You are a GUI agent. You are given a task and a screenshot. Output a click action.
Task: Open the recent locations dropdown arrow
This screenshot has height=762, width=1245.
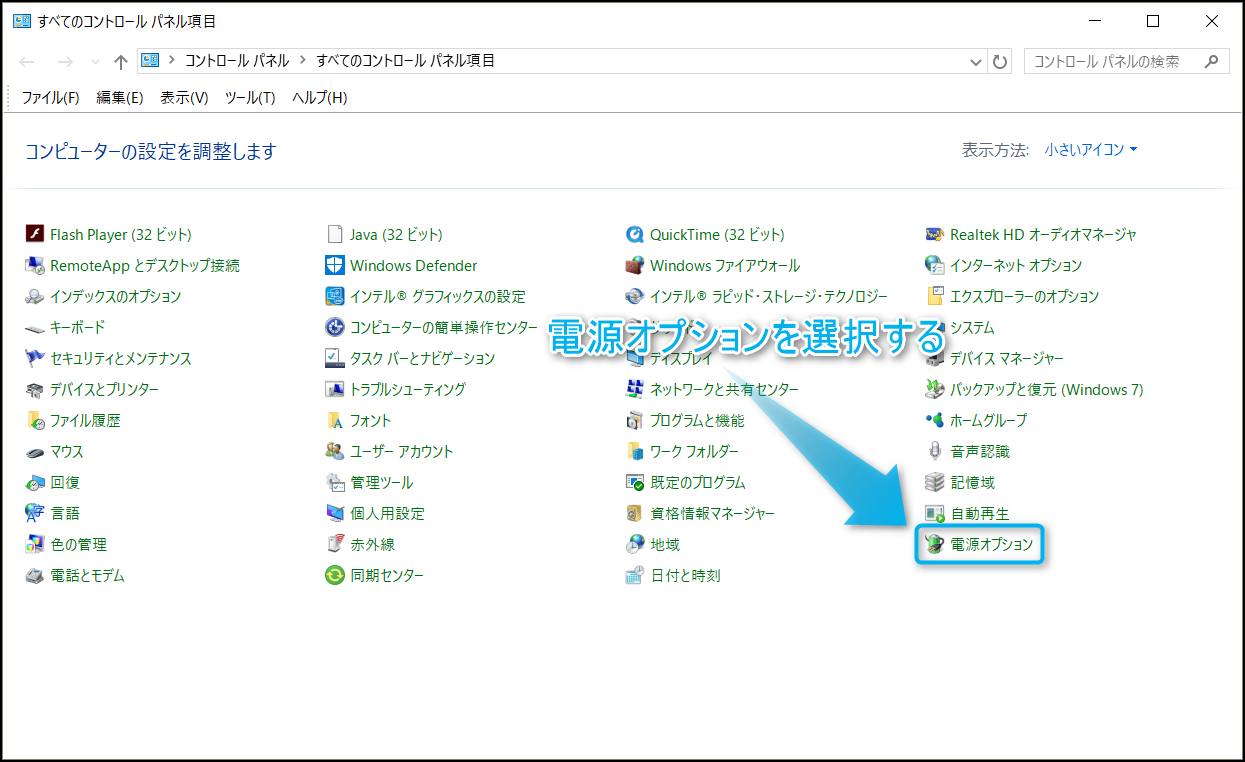point(96,61)
